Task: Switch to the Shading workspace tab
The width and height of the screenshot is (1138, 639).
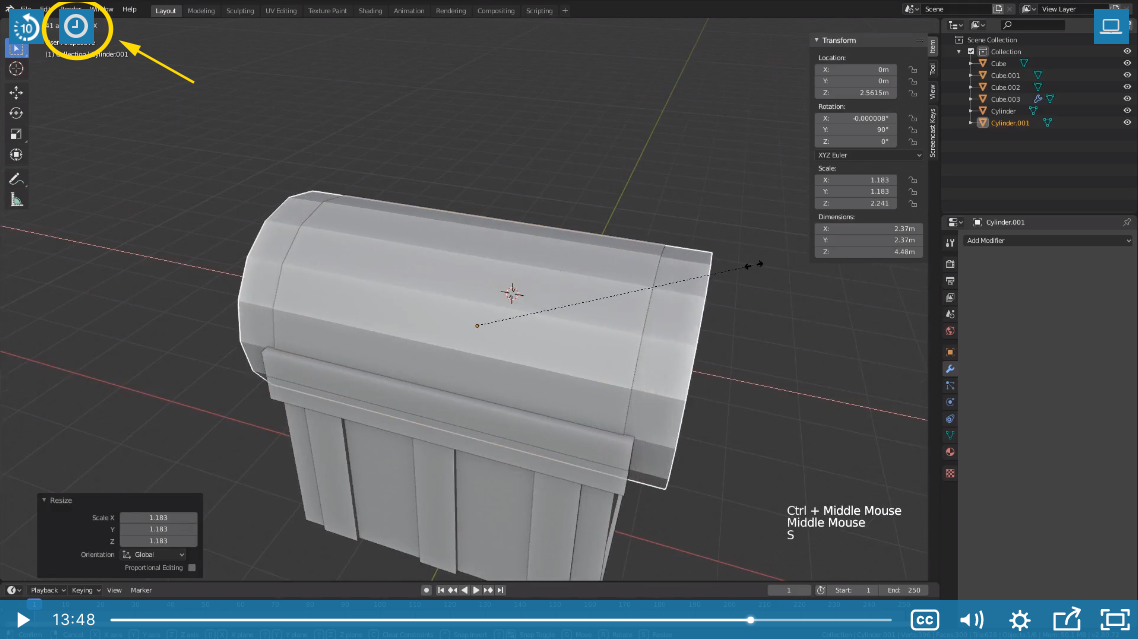Action: point(370,11)
